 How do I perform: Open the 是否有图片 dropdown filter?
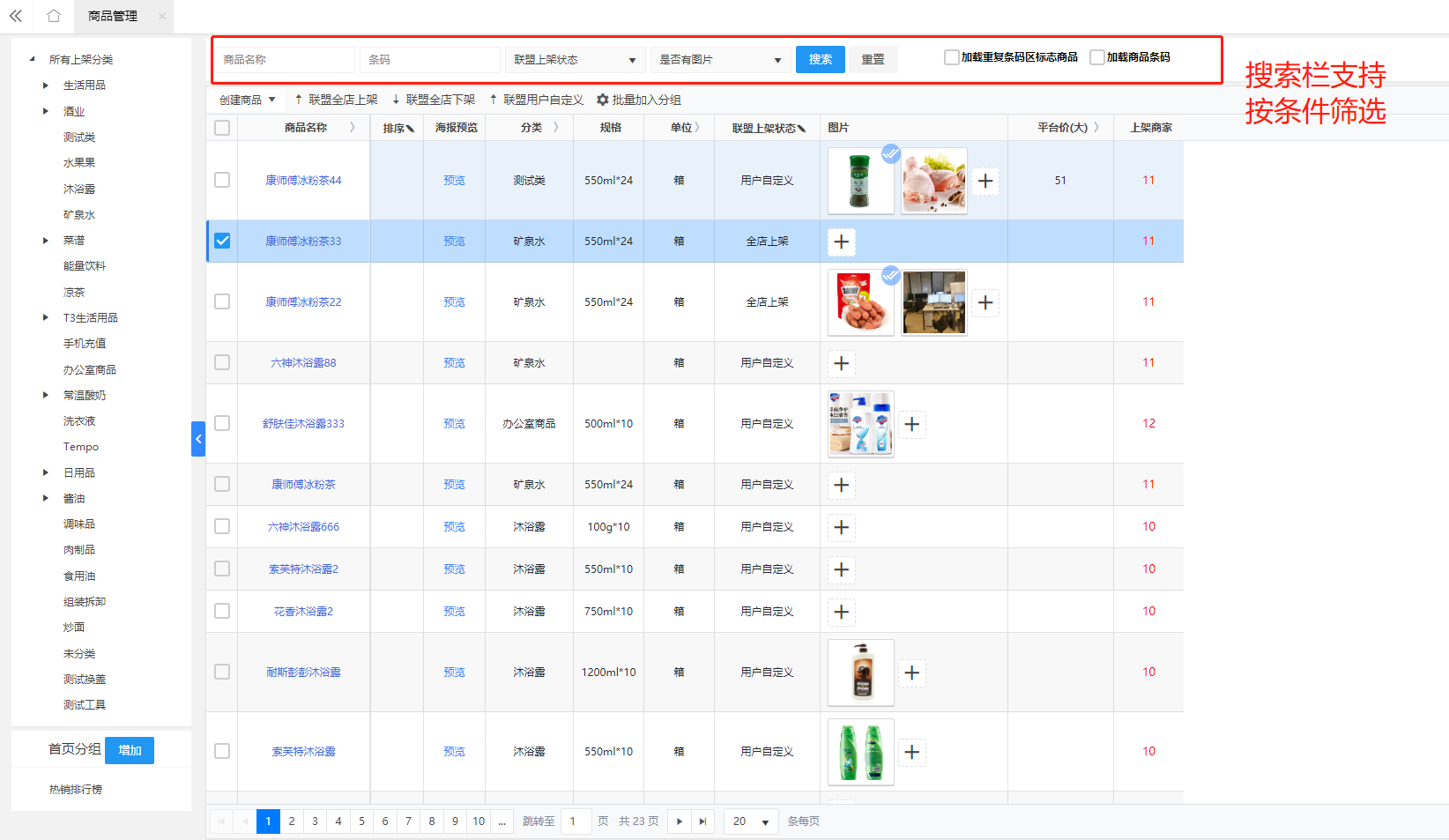(x=720, y=60)
